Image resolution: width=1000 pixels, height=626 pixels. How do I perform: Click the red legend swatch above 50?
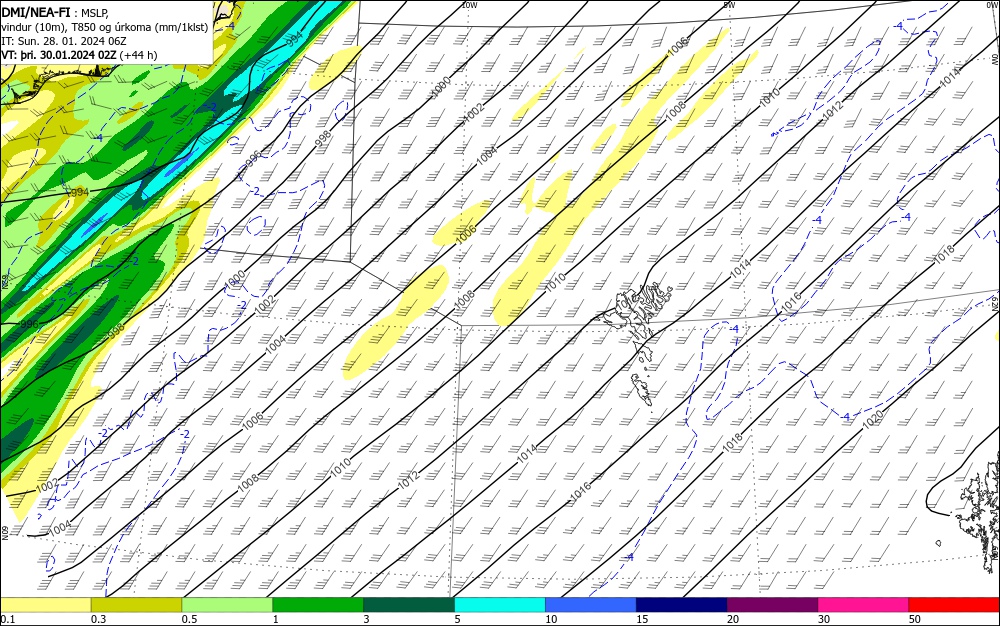point(954,605)
